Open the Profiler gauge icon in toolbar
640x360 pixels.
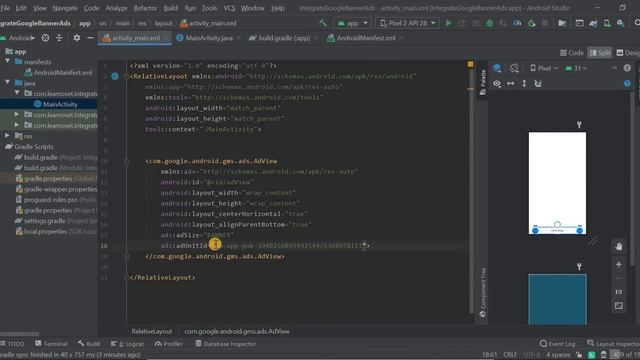coord(518,23)
